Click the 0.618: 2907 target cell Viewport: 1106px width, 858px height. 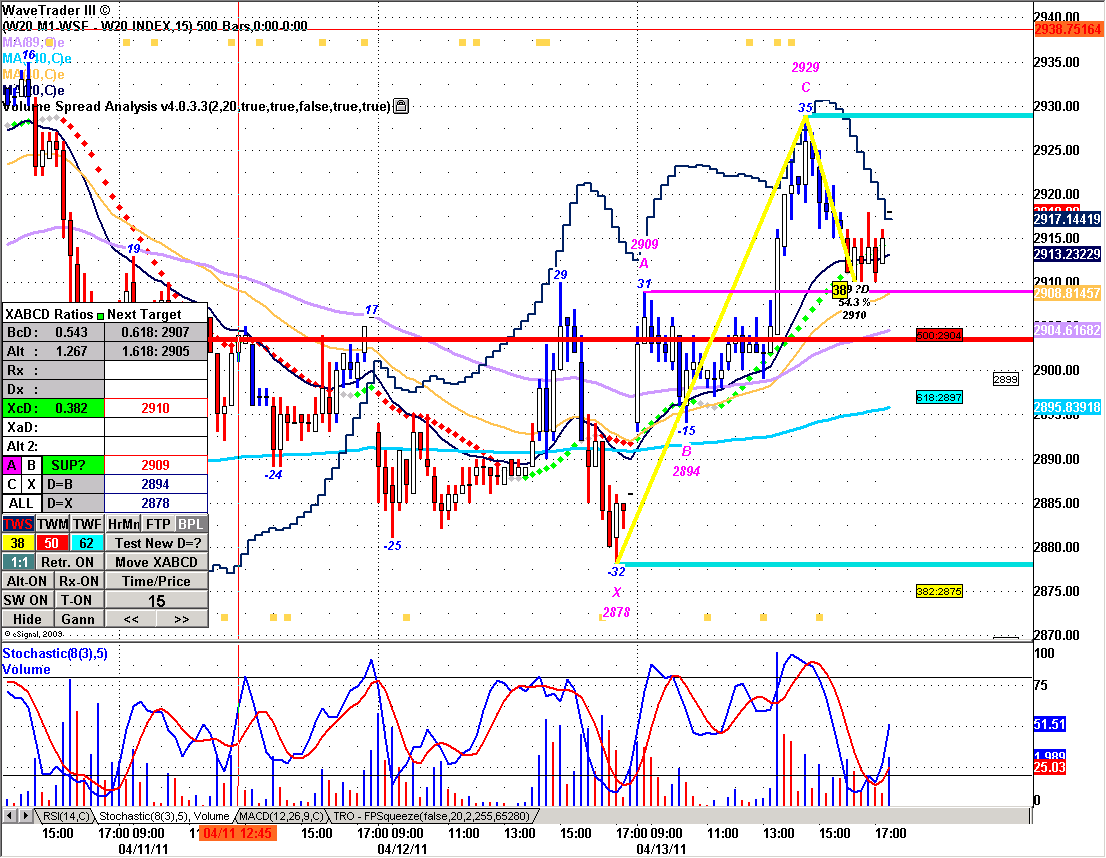[156, 332]
